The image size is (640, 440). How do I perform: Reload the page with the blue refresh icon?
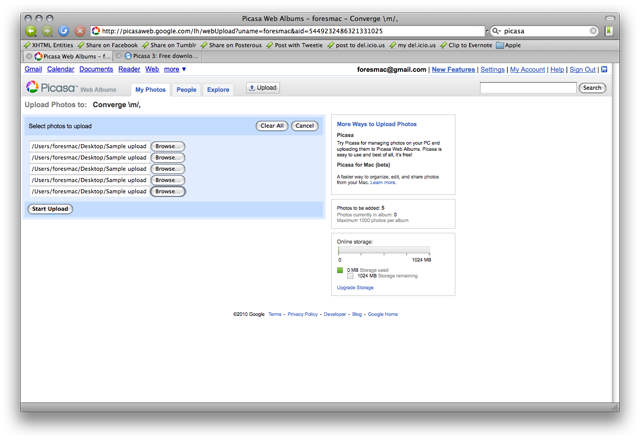(x=64, y=31)
